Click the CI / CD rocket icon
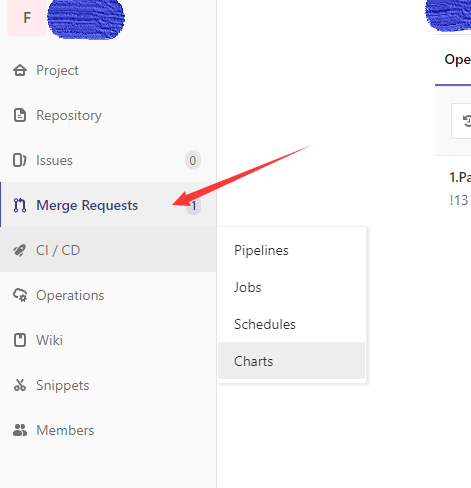The height and width of the screenshot is (488, 471). 20,250
